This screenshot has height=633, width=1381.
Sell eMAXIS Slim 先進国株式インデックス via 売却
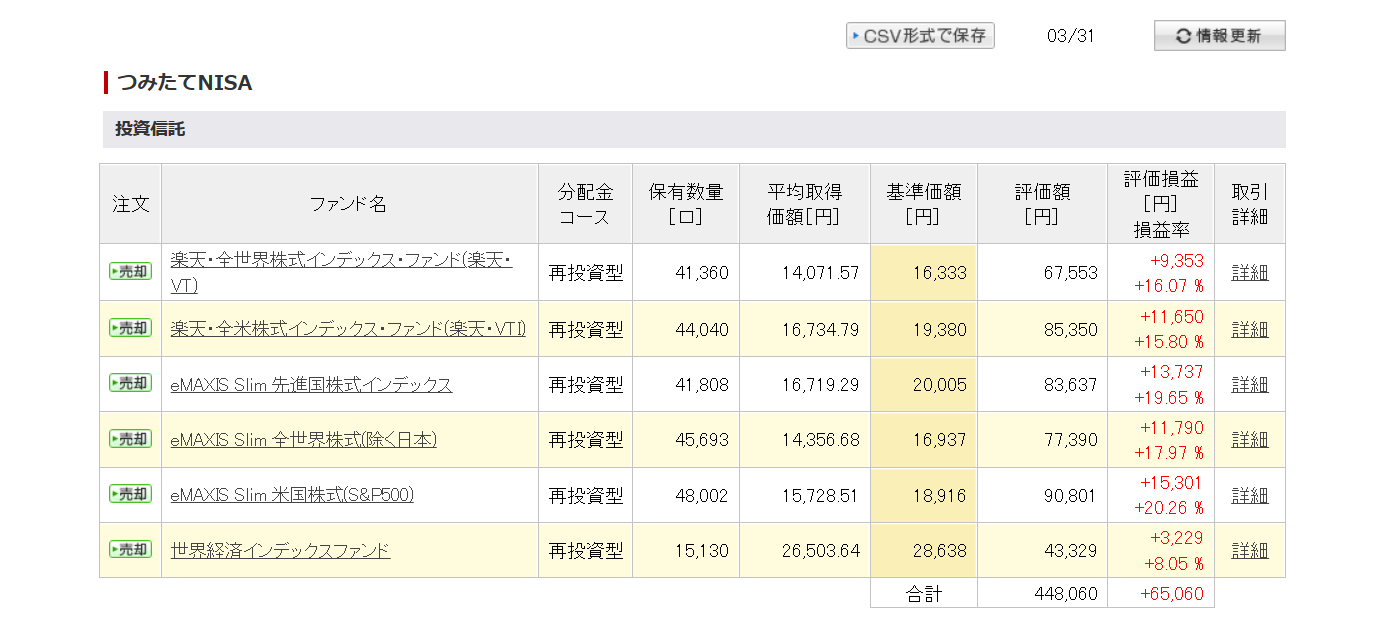130,382
